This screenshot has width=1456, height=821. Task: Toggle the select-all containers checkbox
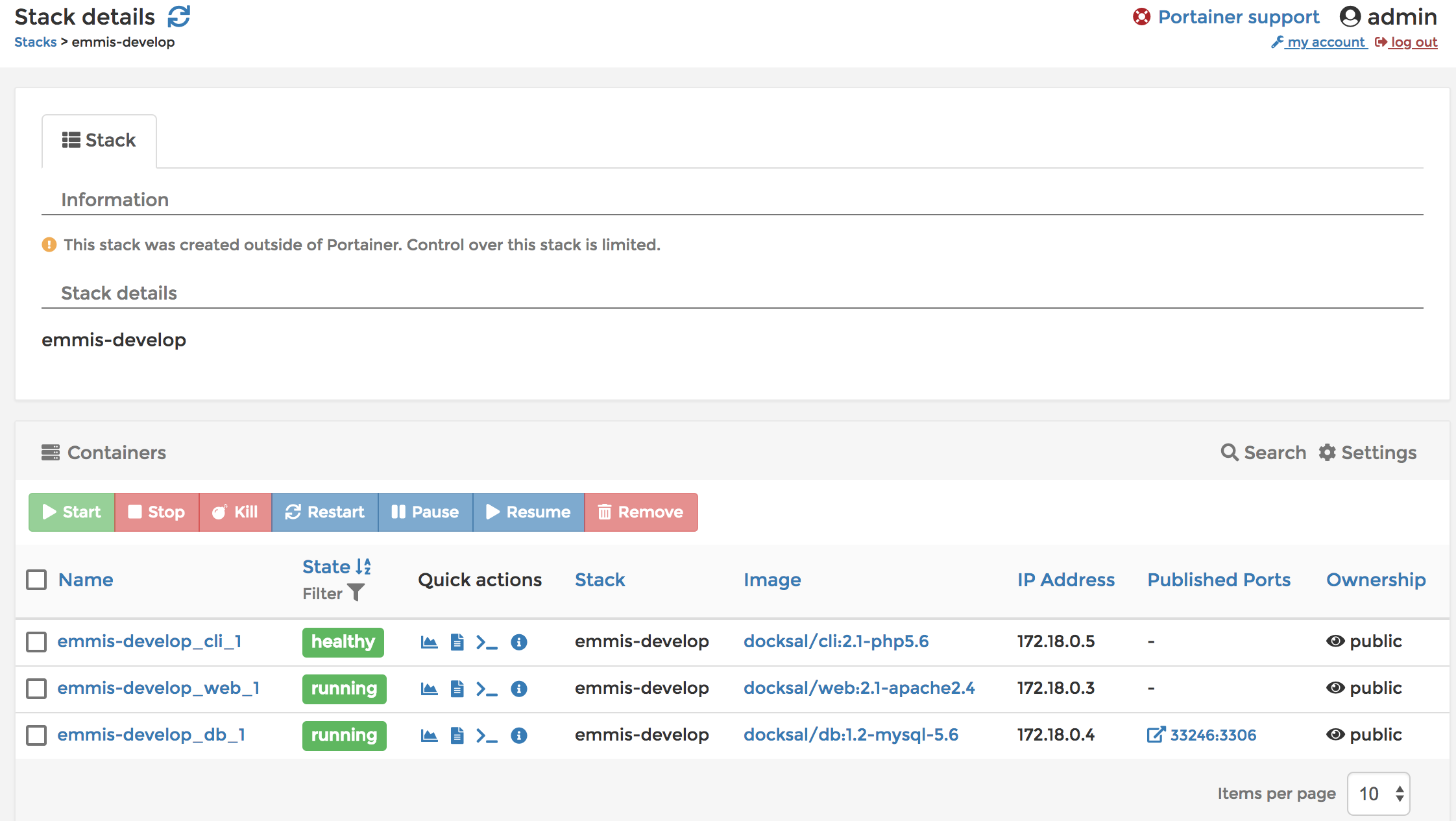pos(36,580)
